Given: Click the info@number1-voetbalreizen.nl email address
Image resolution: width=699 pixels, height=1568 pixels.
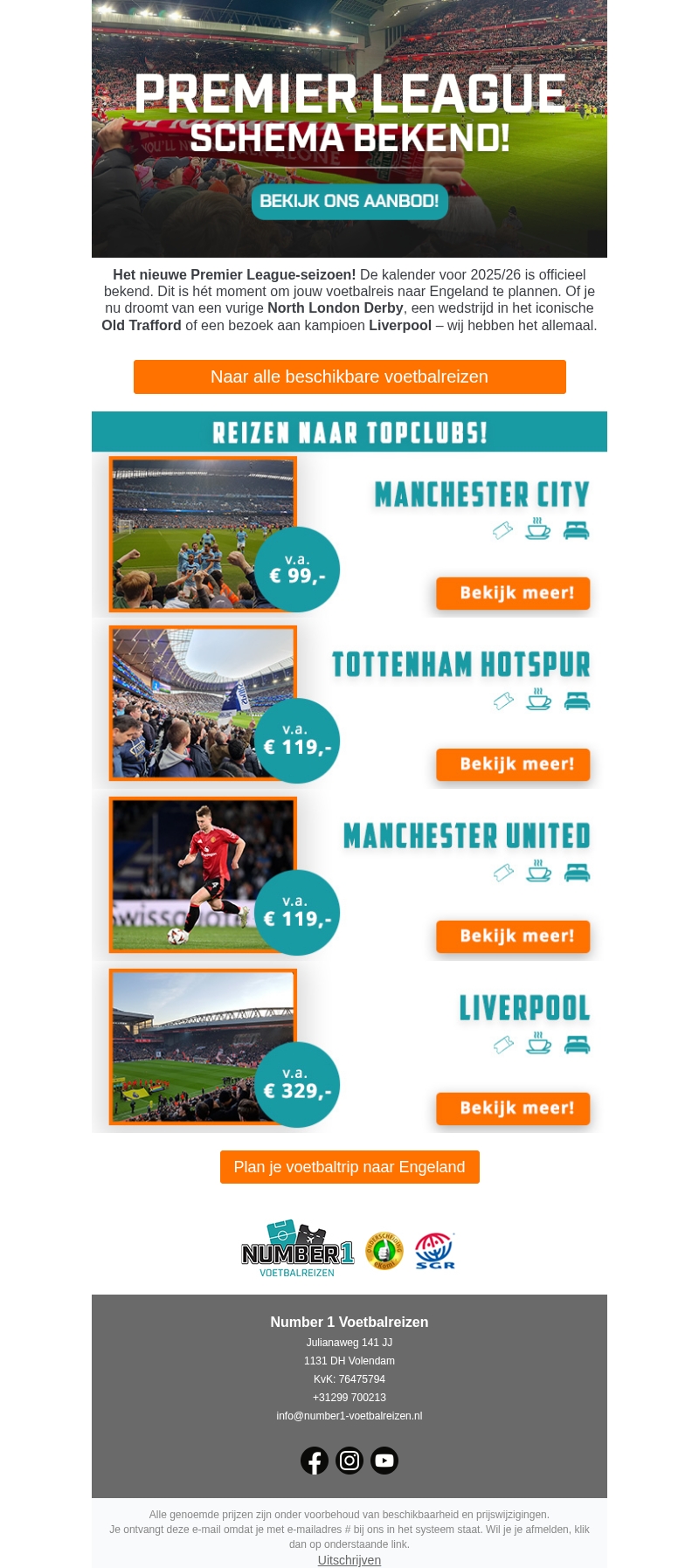Looking at the screenshot, I should [x=349, y=1416].
